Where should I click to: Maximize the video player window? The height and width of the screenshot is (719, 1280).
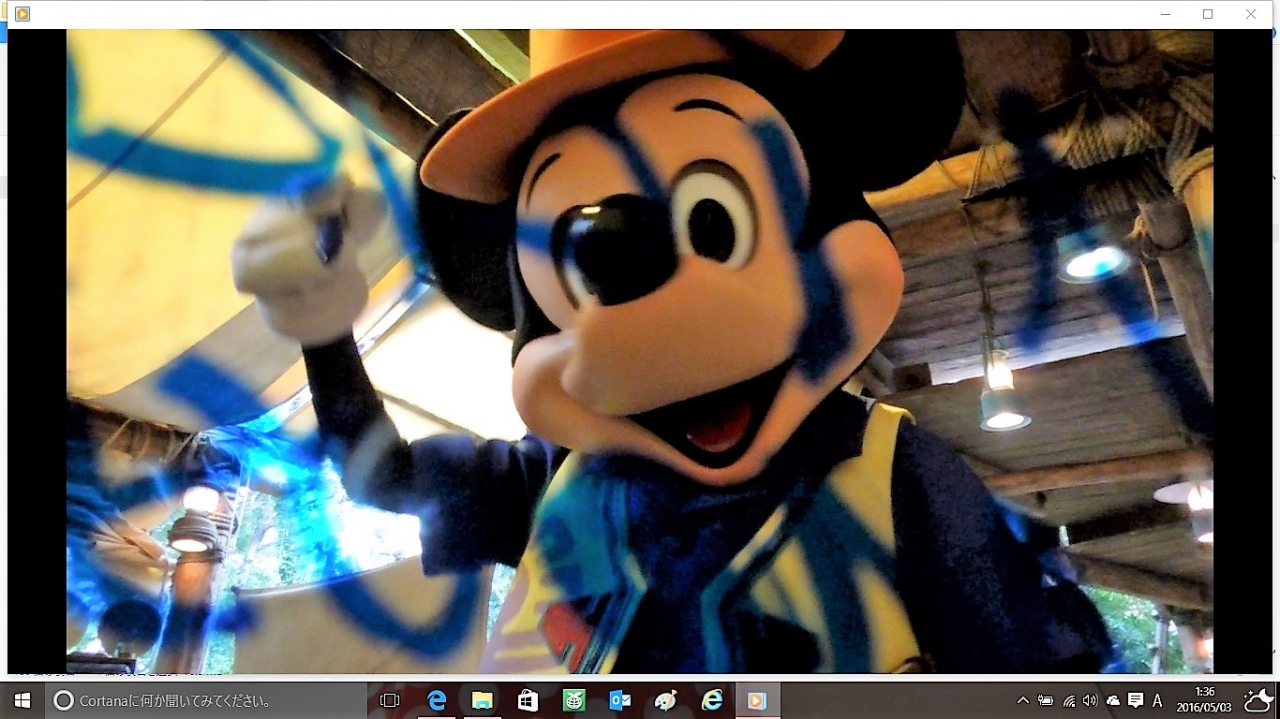pyautogui.click(x=1208, y=14)
